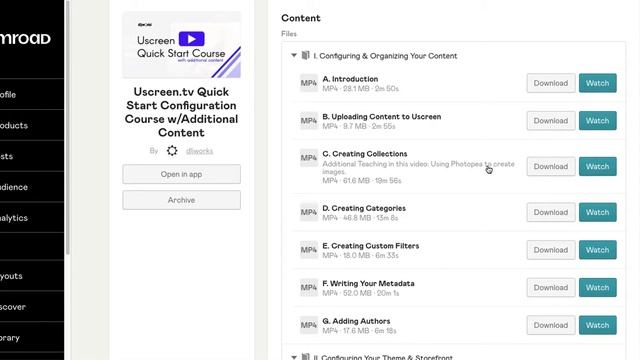Click the Uscreen Quick Start Course thumbnail
The image size is (640, 360).
tap(181, 44)
